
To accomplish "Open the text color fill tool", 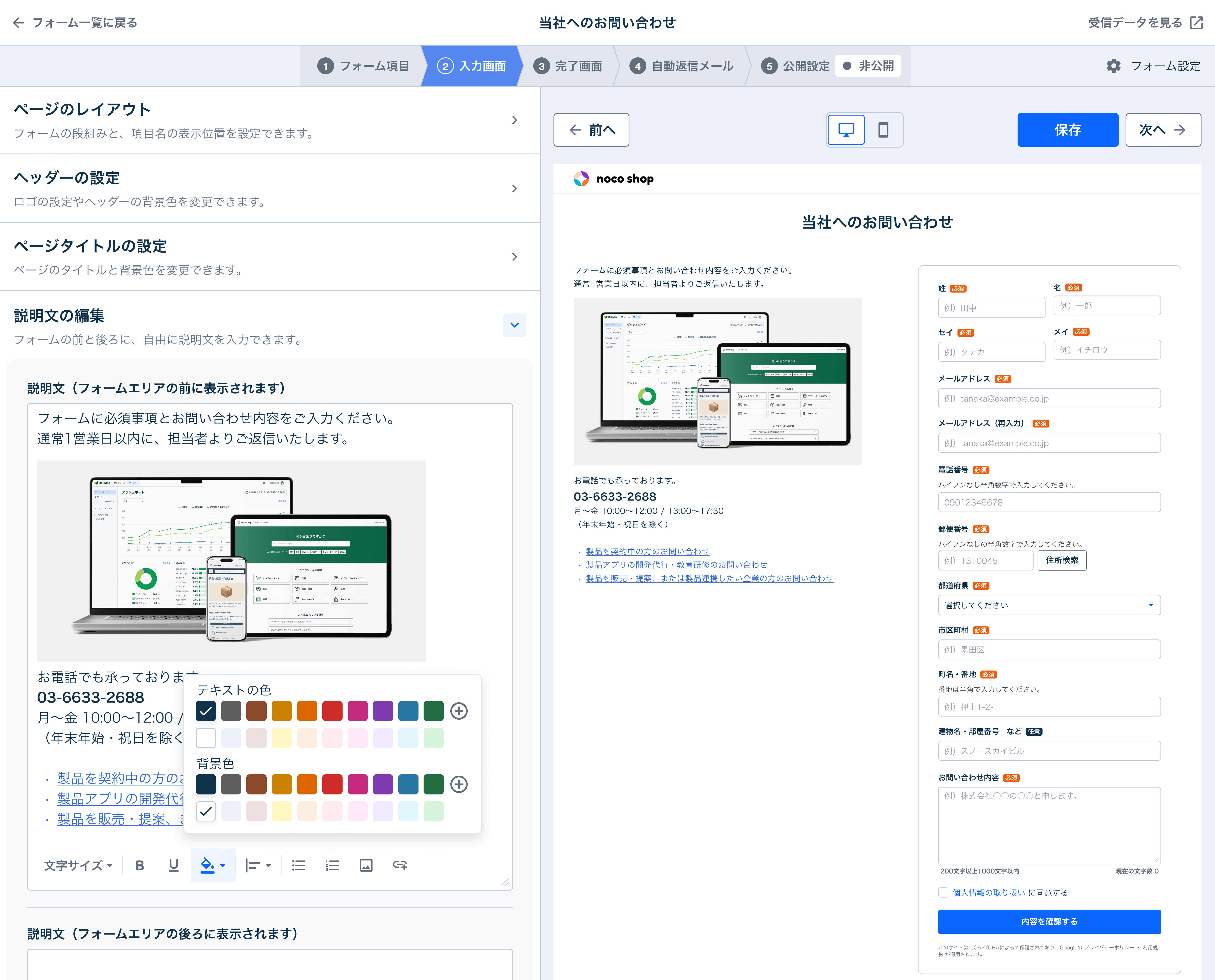I will click(213, 865).
